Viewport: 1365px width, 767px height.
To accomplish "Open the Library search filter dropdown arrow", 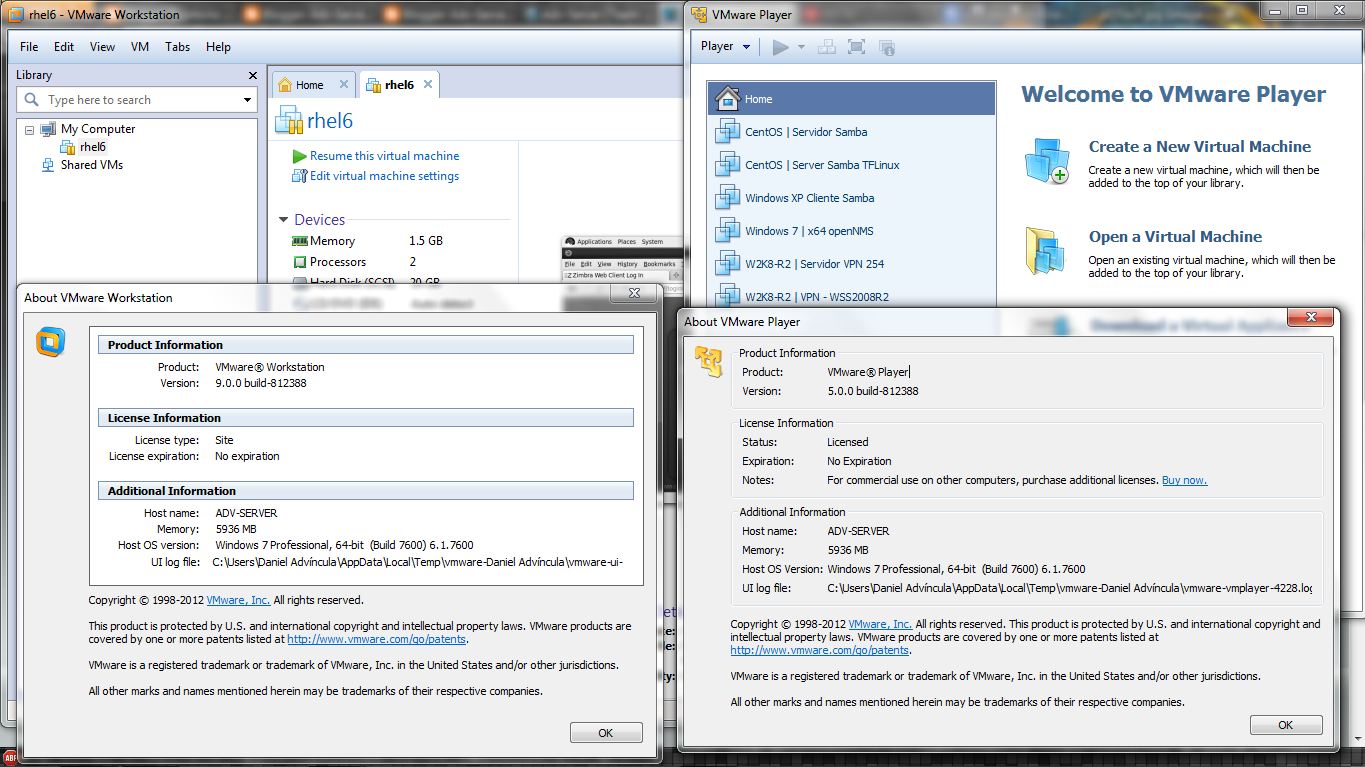I will coord(248,100).
